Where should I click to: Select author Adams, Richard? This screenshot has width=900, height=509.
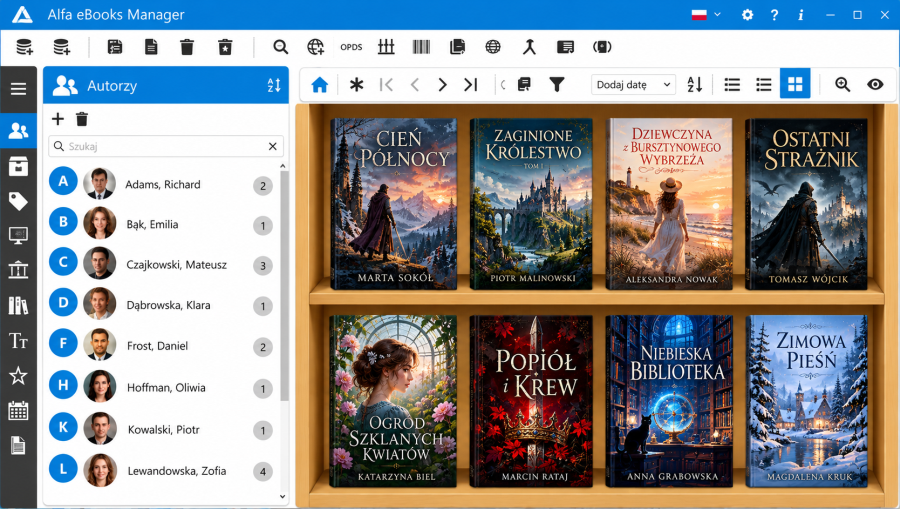pos(161,184)
